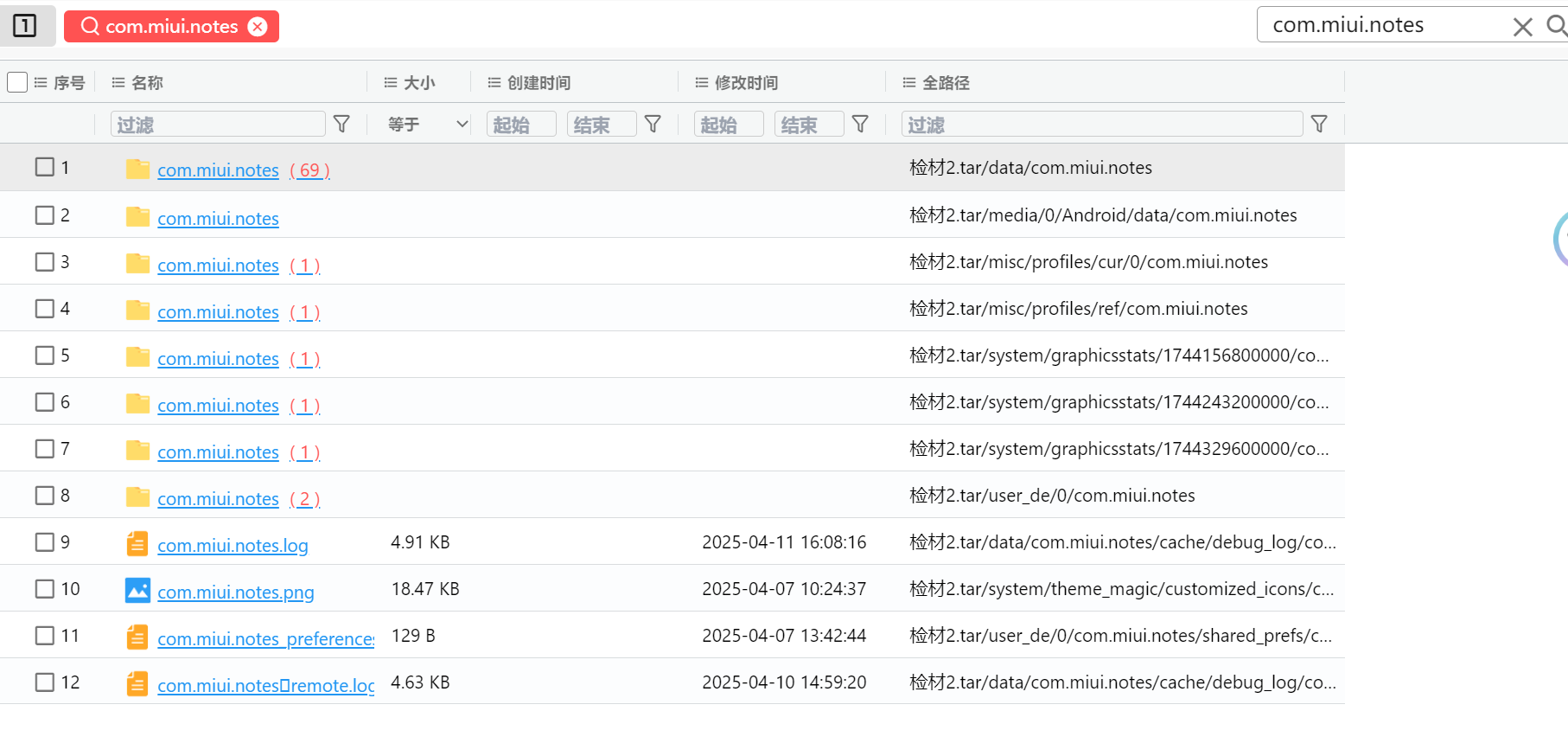This screenshot has height=743, width=1568.
Task: Open the remote log file link in row 12
Action: (x=266, y=685)
